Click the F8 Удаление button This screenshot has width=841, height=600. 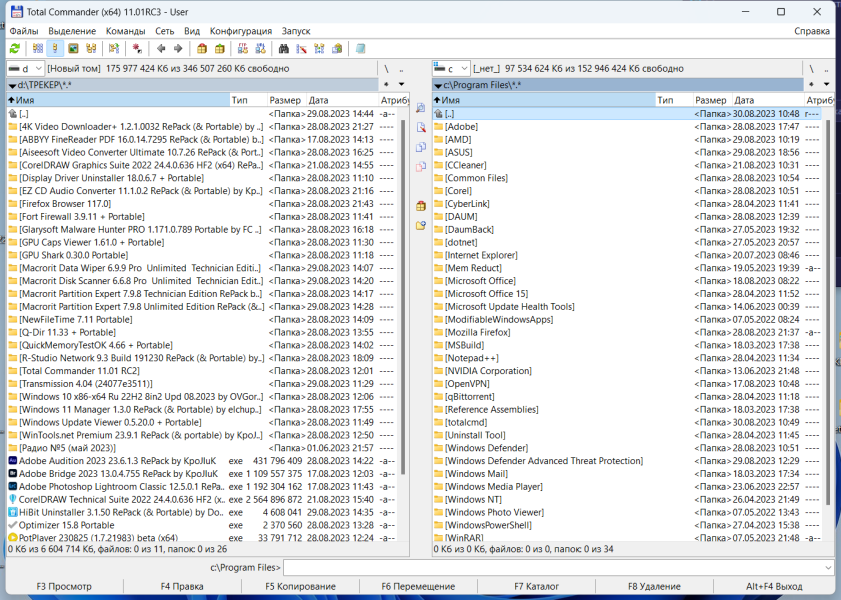654,587
